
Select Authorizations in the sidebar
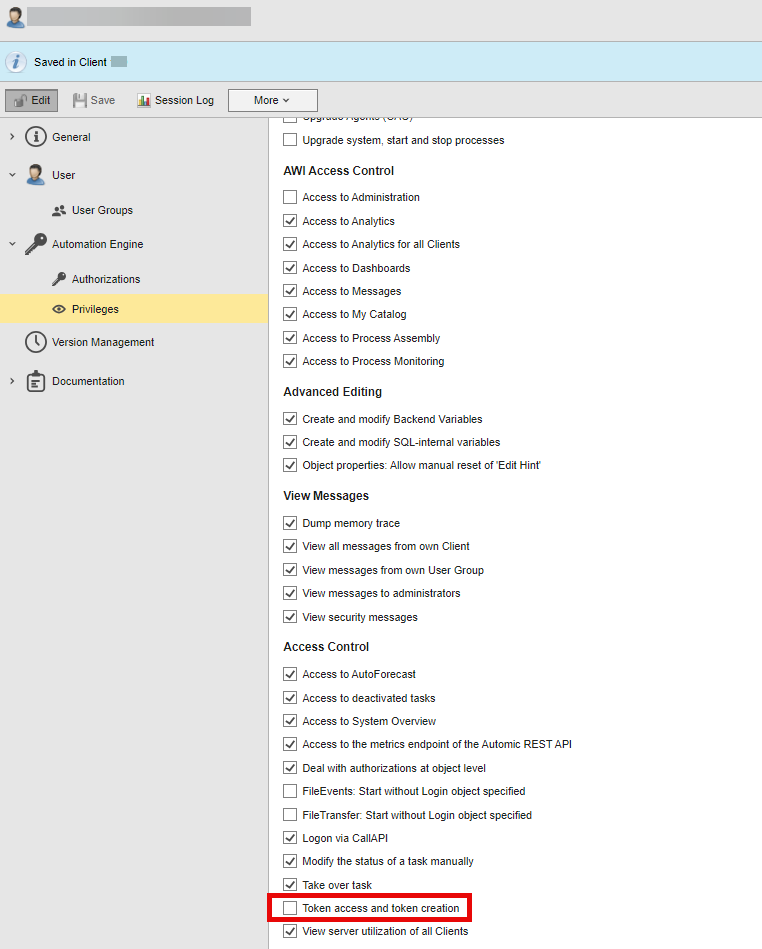pyautogui.click(x=105, y=279)
